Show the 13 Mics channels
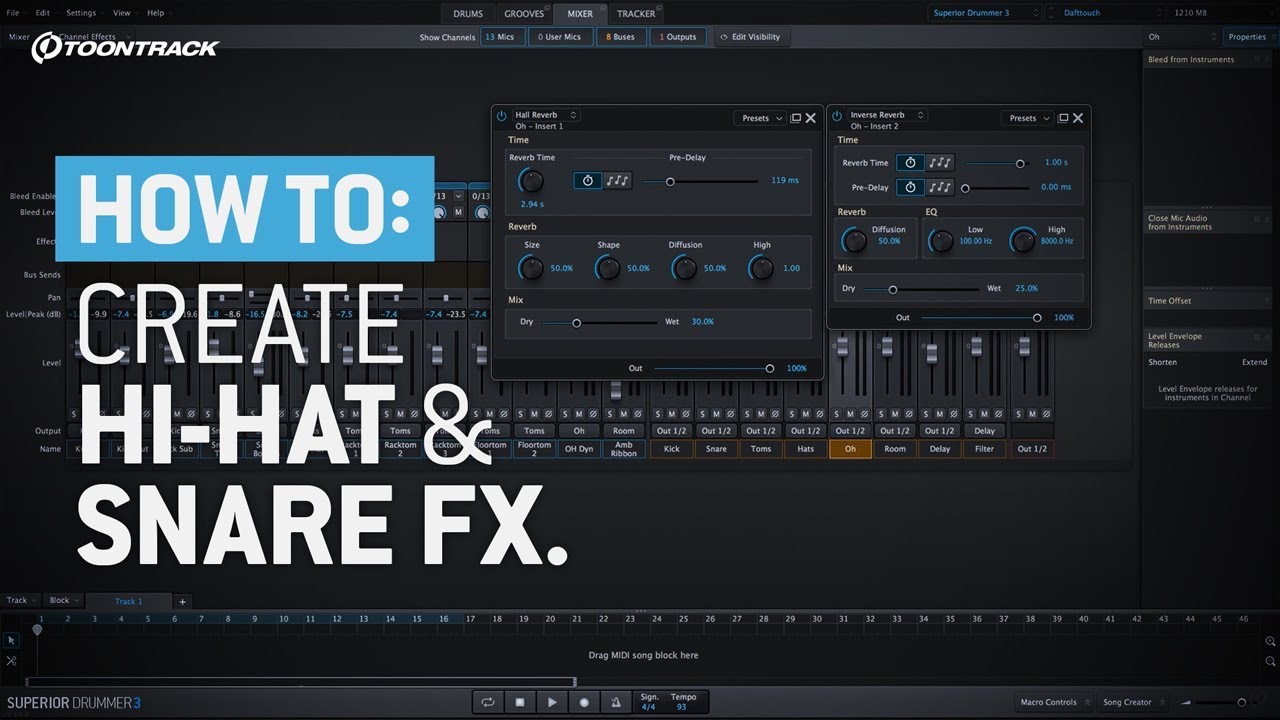 pos(503,37)
